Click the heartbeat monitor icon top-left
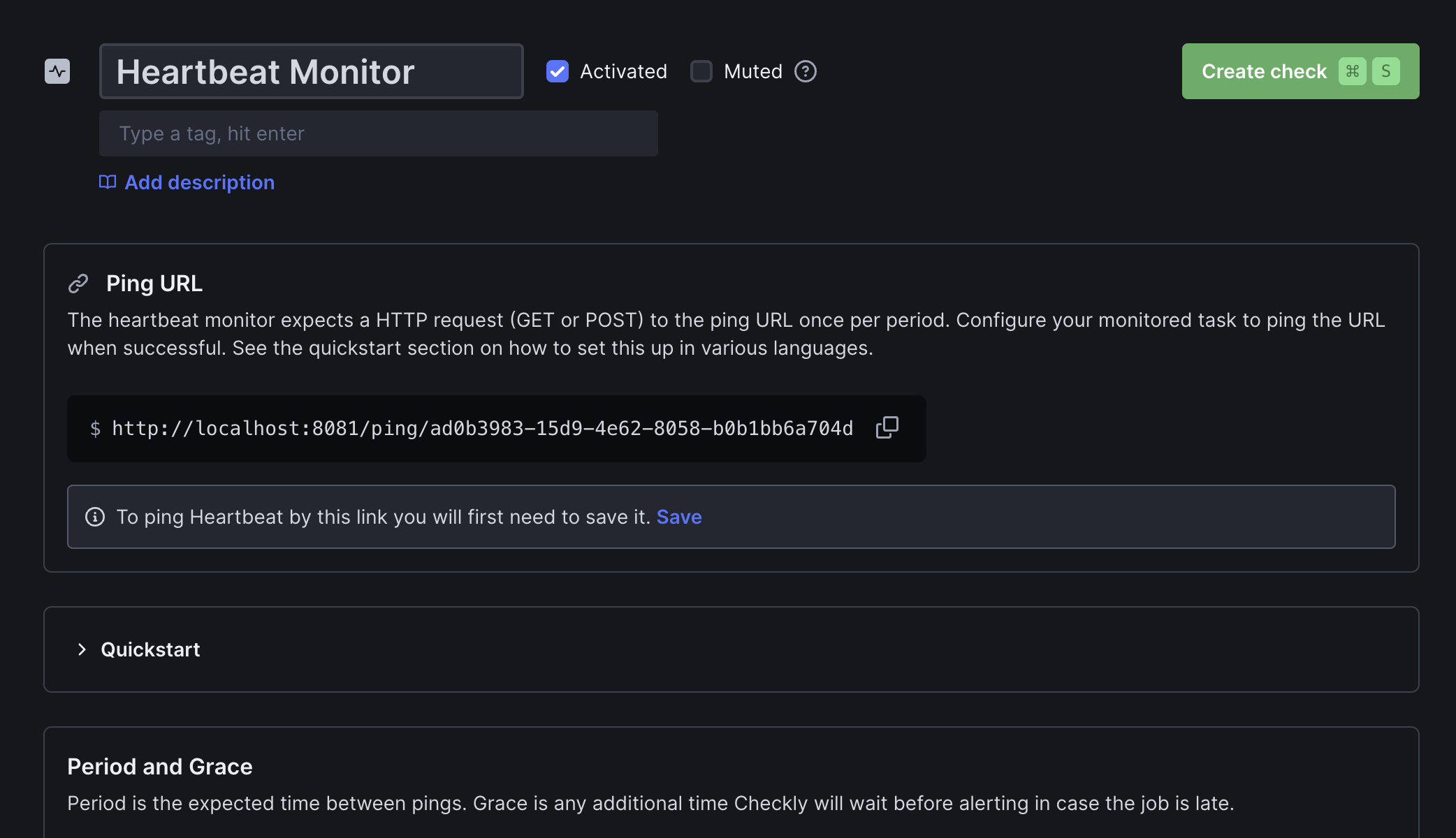 [x=59, y=71]
